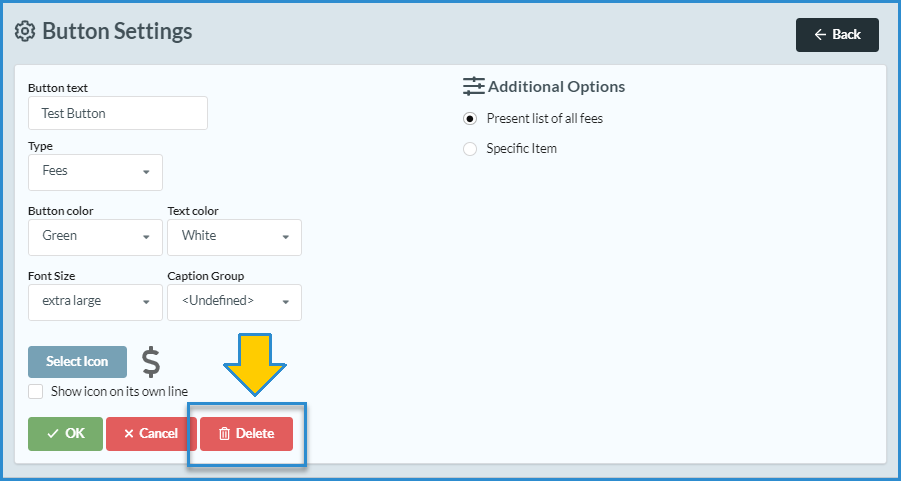
Task: Click the Button text input field
Action: pos(117,114)
